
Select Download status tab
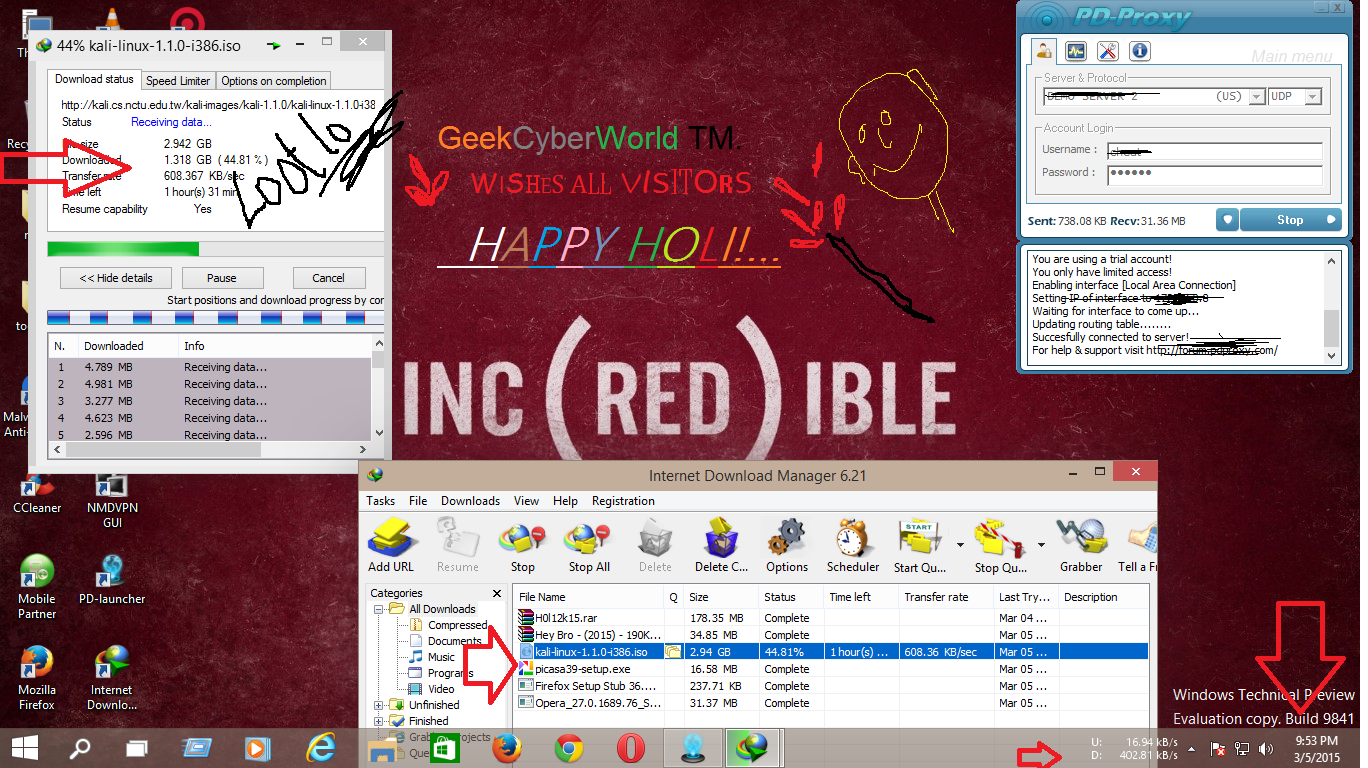pos(94,79)
